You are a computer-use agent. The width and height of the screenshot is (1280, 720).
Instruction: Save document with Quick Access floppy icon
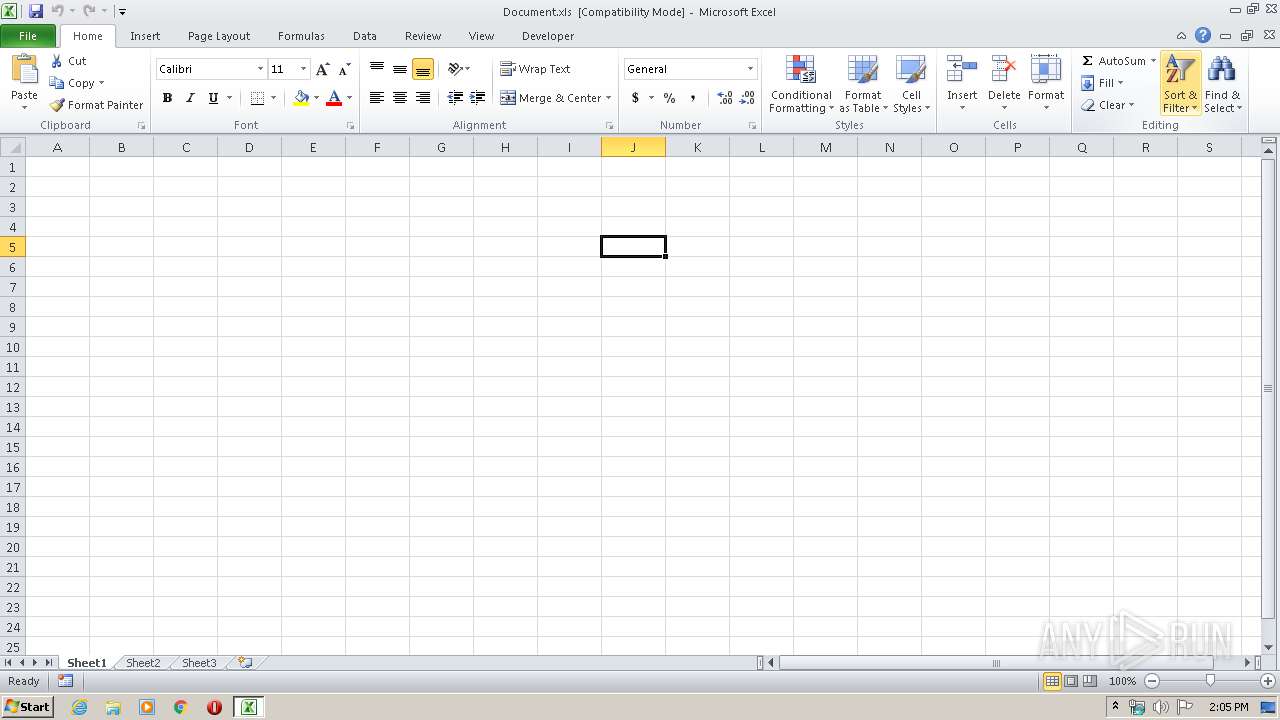click(36, 11)
